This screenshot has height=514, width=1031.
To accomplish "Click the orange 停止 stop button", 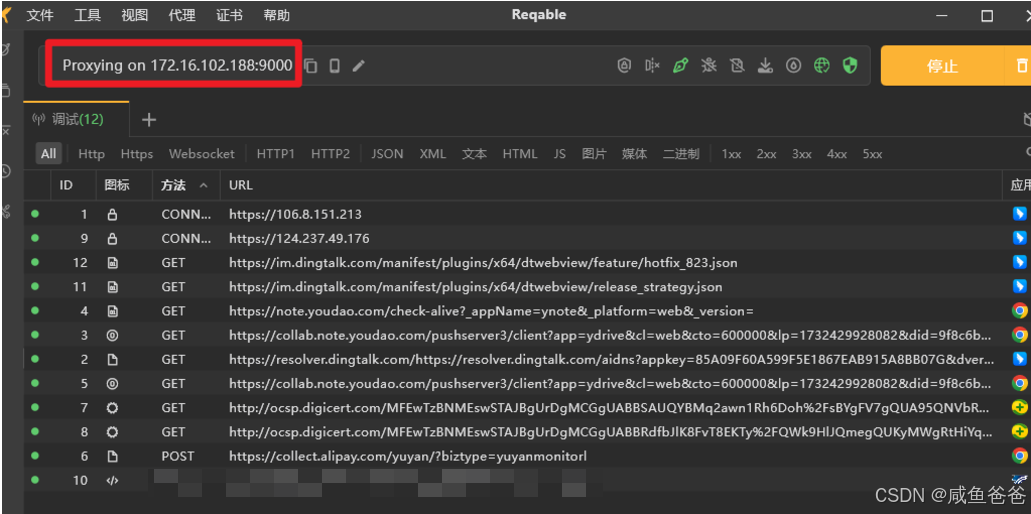I will (x=942, y=66).
